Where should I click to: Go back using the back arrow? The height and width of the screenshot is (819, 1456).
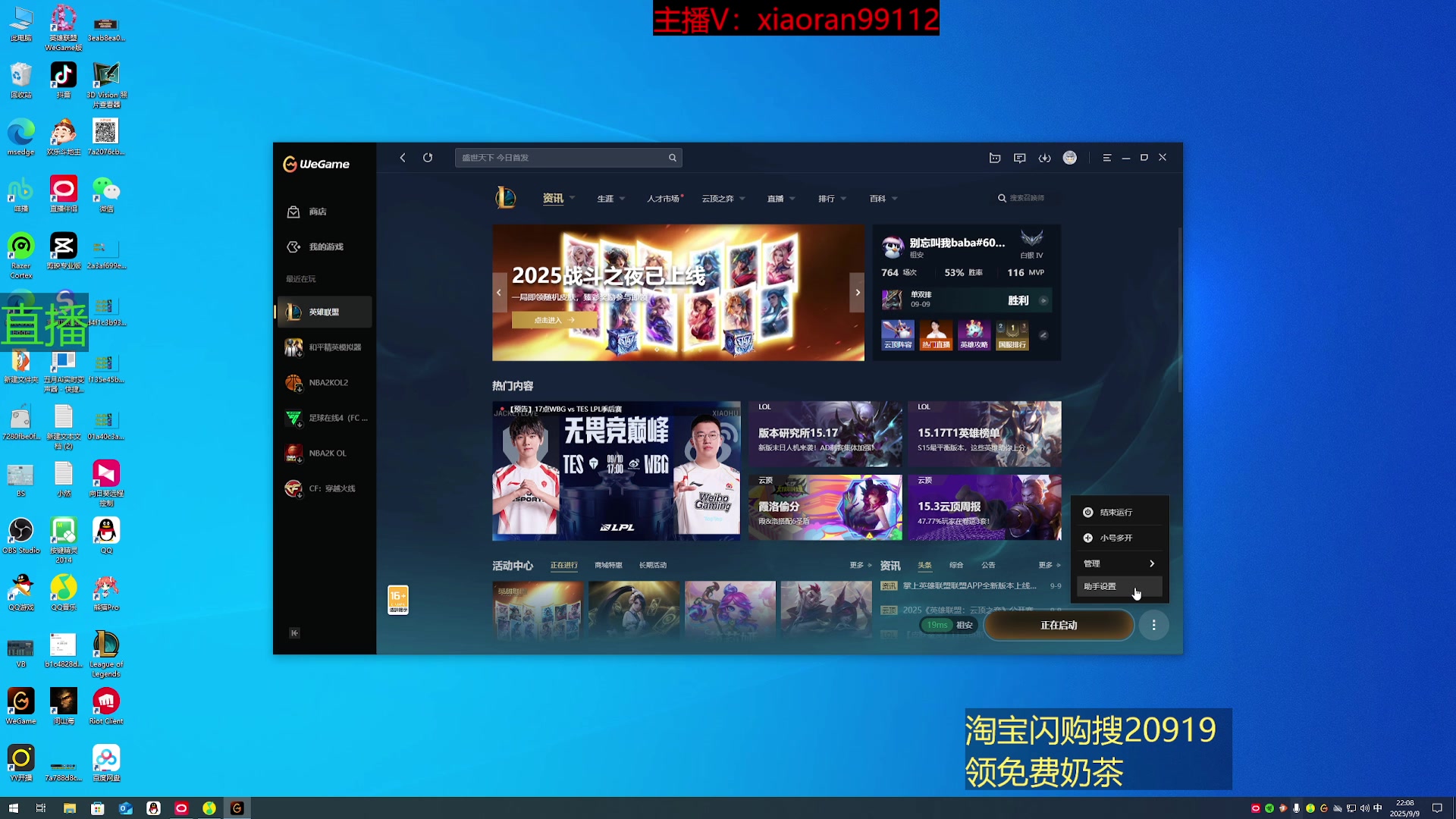coord(403,158)
